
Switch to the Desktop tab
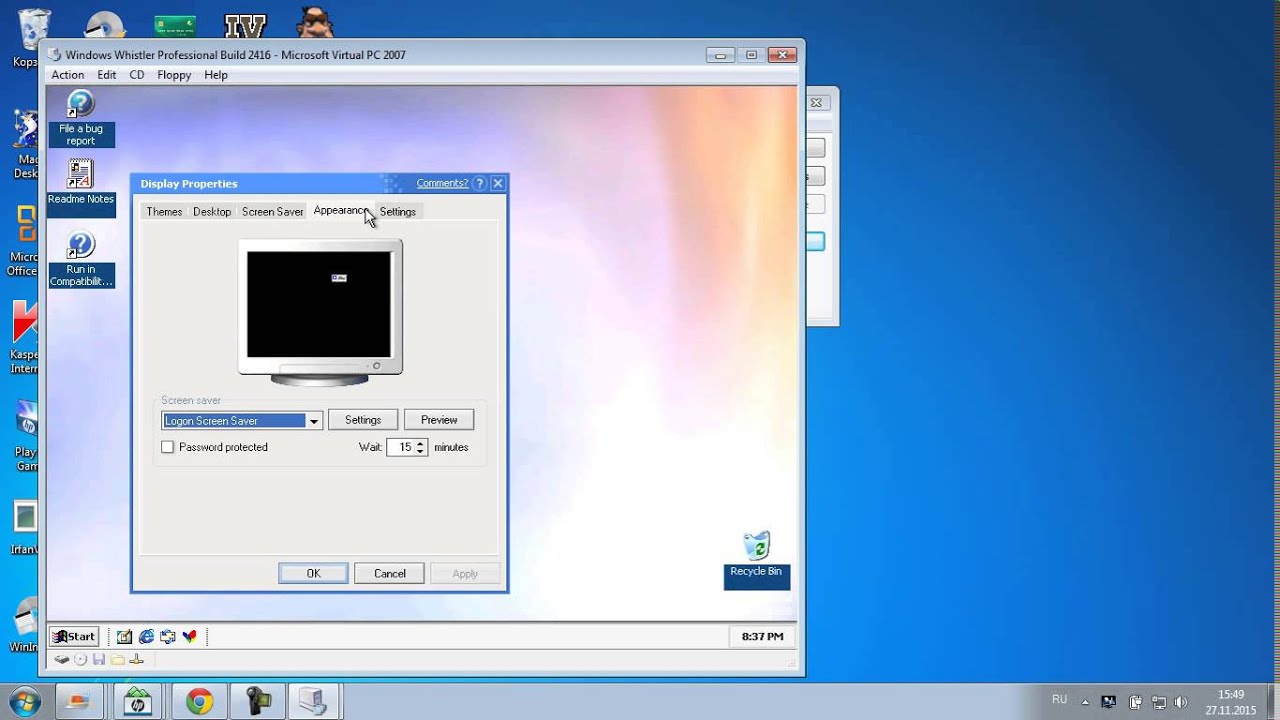[x=212, y=212]
